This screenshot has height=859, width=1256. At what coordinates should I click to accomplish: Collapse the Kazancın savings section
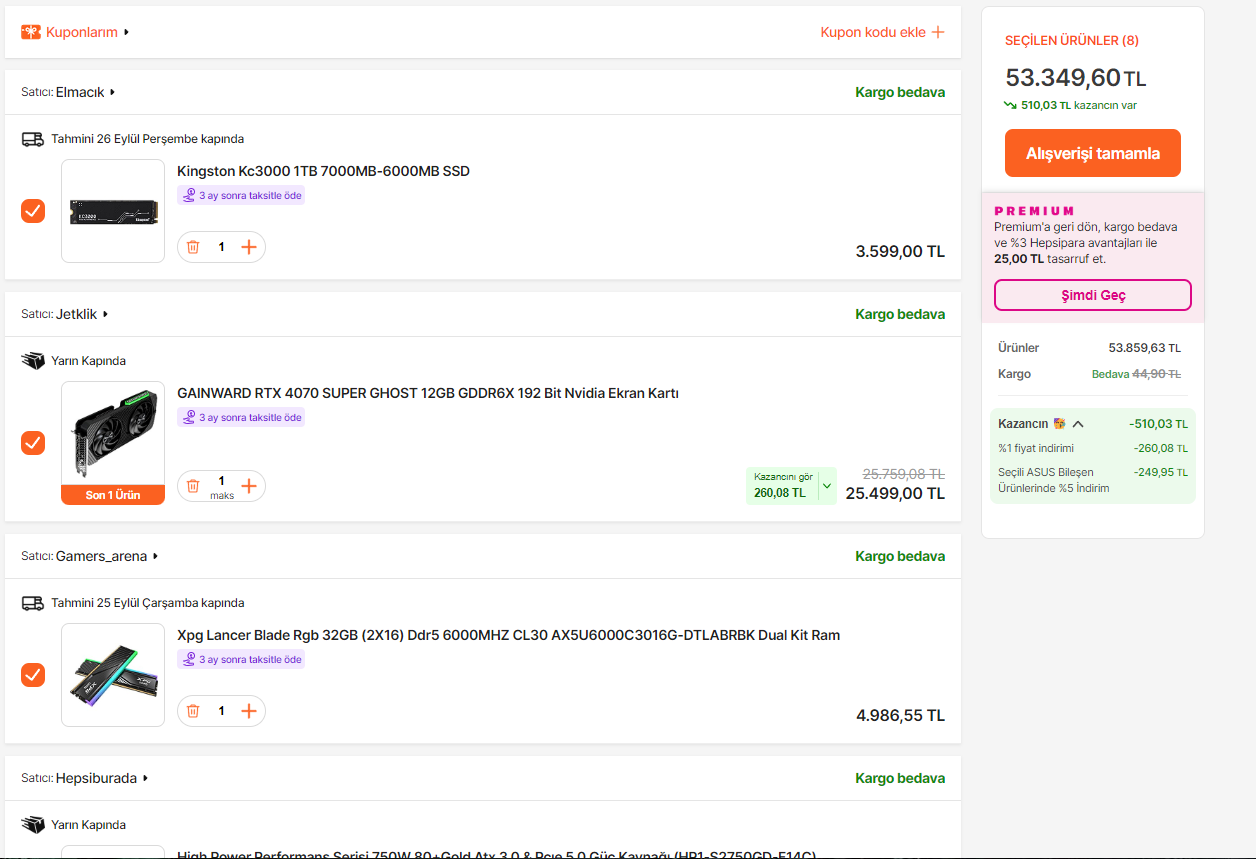click(1078, 424)
